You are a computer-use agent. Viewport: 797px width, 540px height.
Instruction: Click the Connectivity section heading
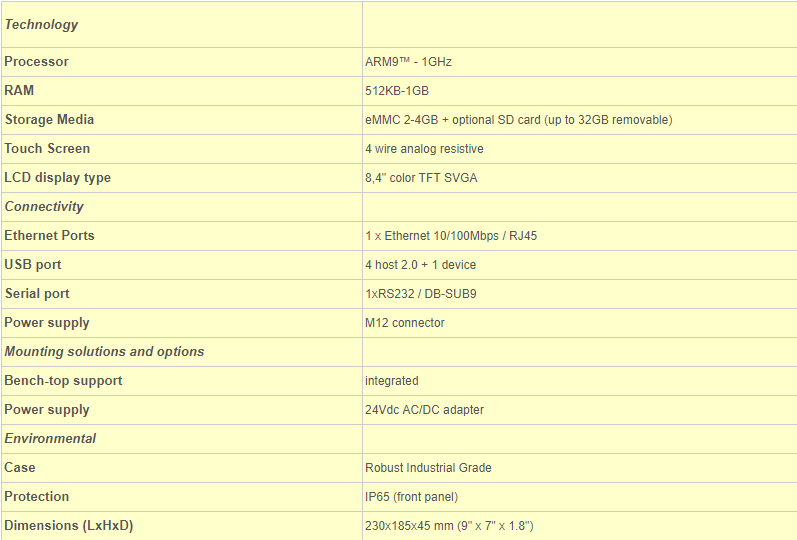coord(44,207)
